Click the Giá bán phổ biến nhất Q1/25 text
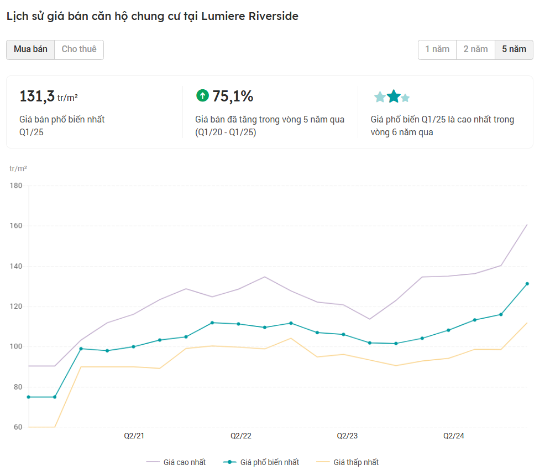 pyautogui.click(x=62, y=126)
